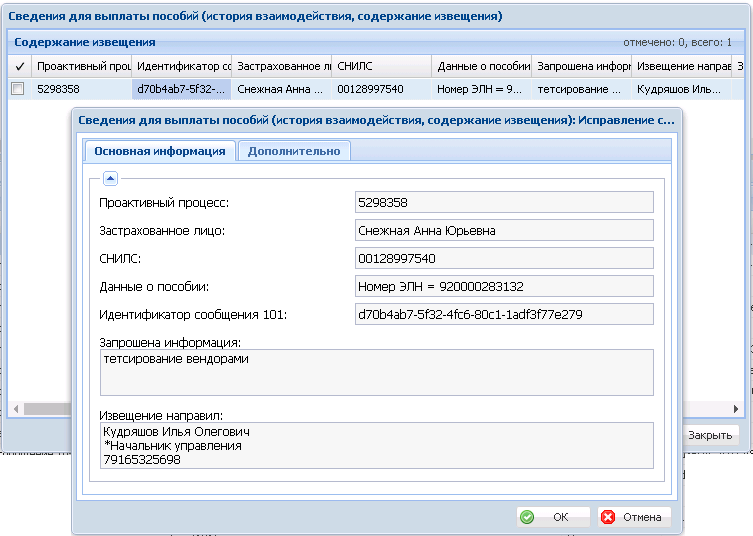Viewport: 753px width, 536px height.
Task: Click the Проактивный процесс field
Action: point(504,202)
